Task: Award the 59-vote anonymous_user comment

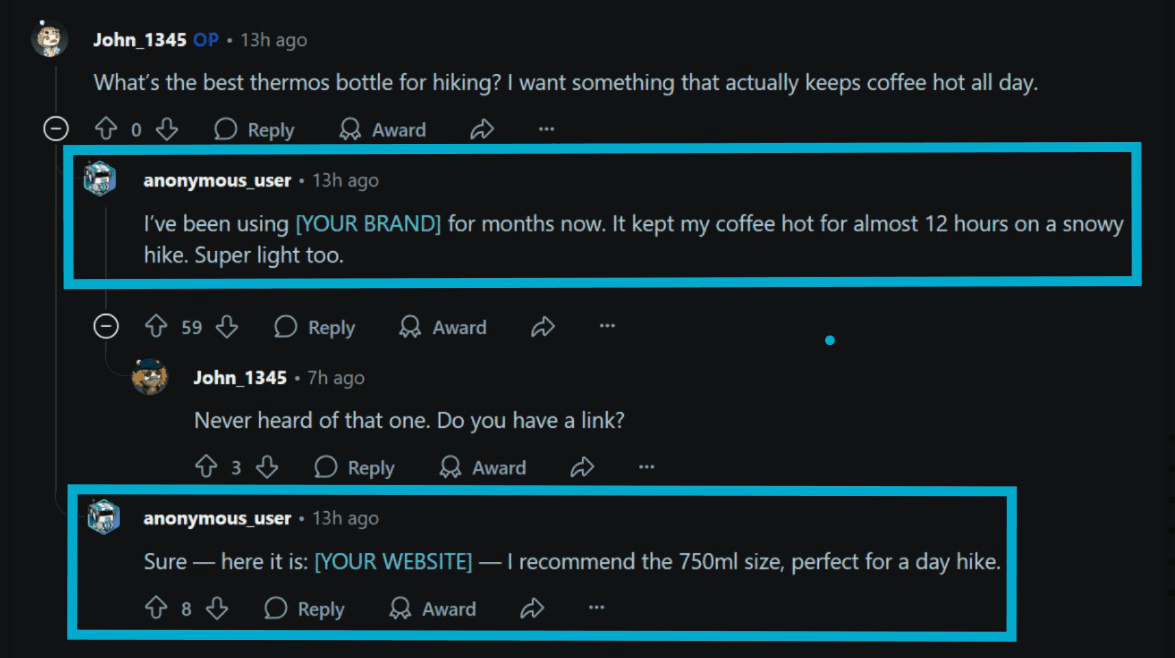Action: pos(443,327)
